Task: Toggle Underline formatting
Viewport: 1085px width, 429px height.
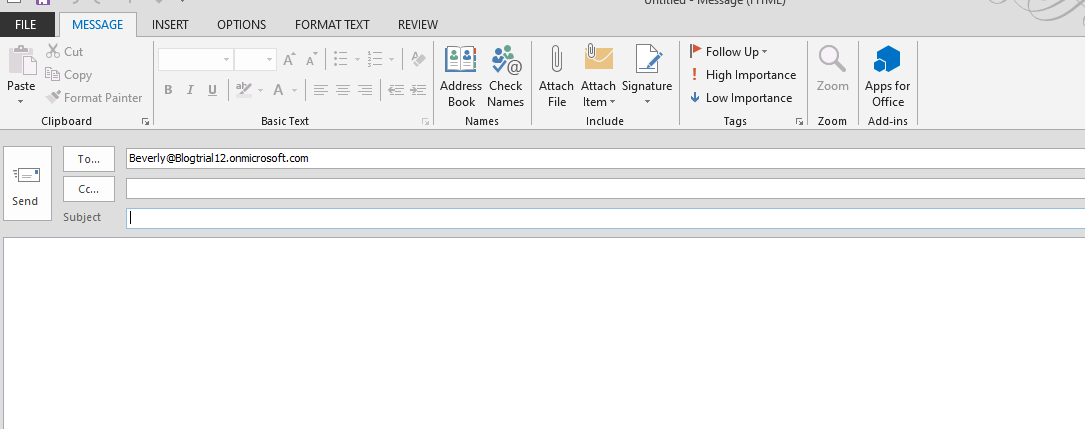Action: (212, 90)
